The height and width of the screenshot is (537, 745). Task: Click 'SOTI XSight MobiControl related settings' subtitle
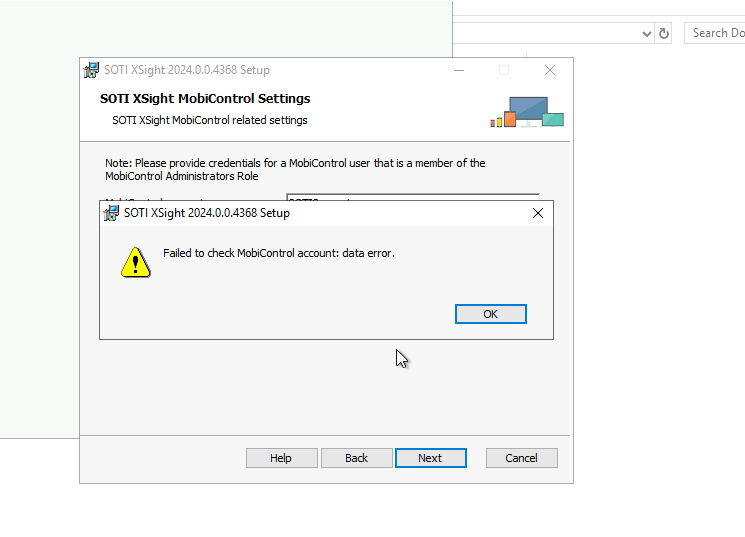[x=210, y=120]
